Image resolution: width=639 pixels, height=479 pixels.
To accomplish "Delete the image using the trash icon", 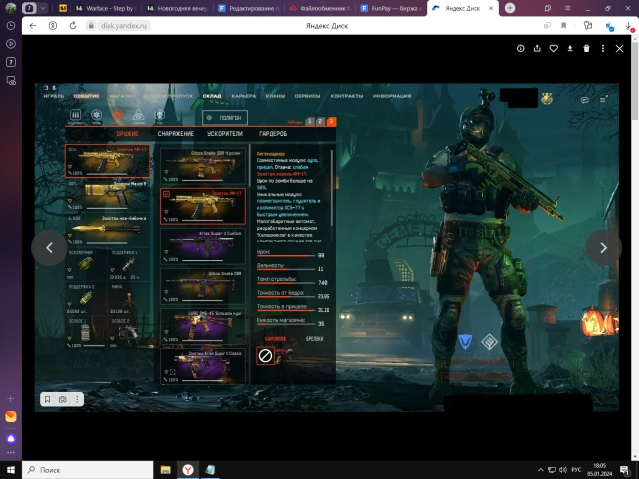I will 586,48.
